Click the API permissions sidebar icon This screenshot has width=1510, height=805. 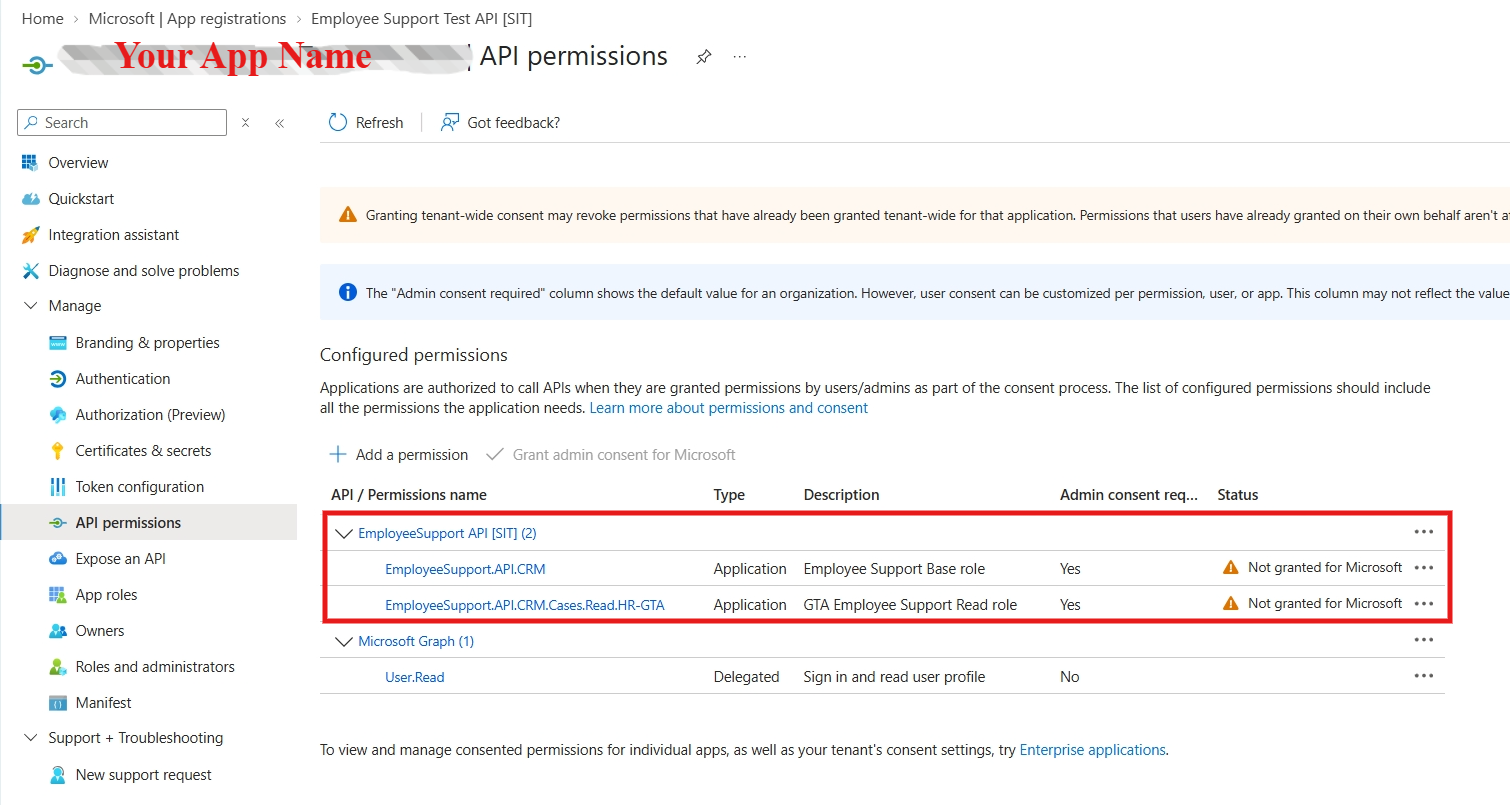pos(57,523)
